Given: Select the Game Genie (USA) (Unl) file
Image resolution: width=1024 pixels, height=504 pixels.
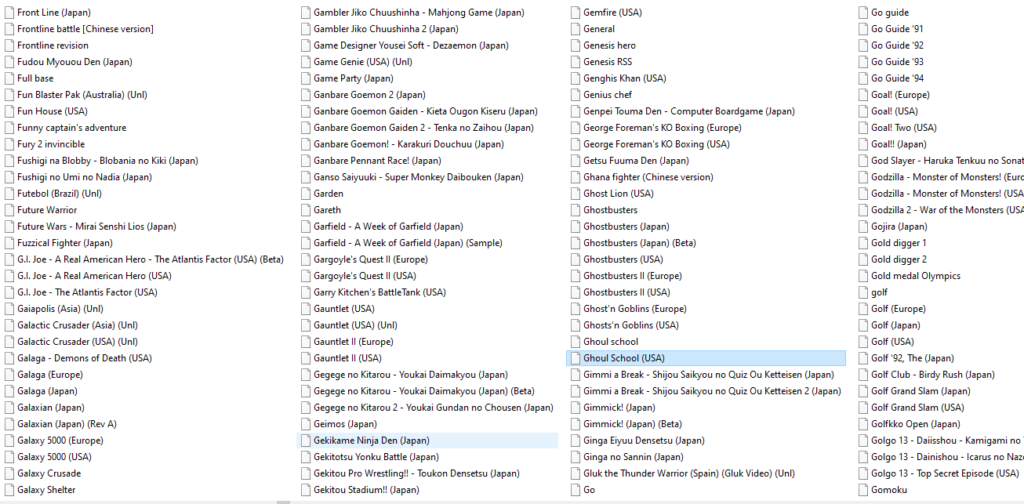Looking at the screenshot, I should (x=362, y=62).
